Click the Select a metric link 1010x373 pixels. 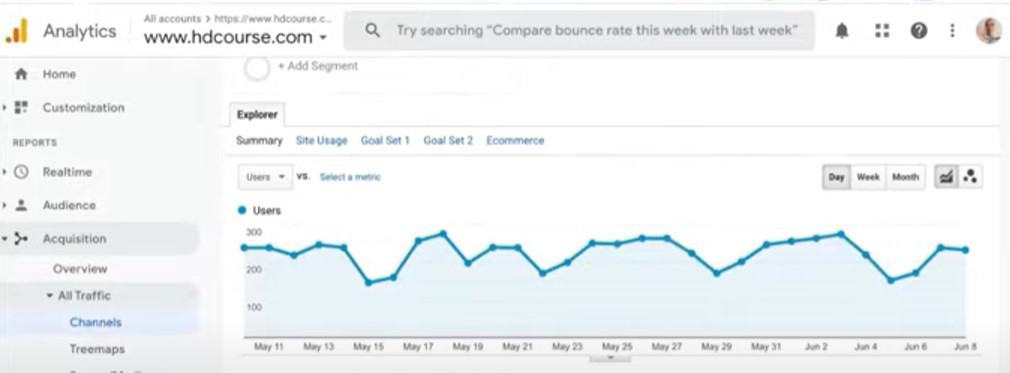[350, 177]
